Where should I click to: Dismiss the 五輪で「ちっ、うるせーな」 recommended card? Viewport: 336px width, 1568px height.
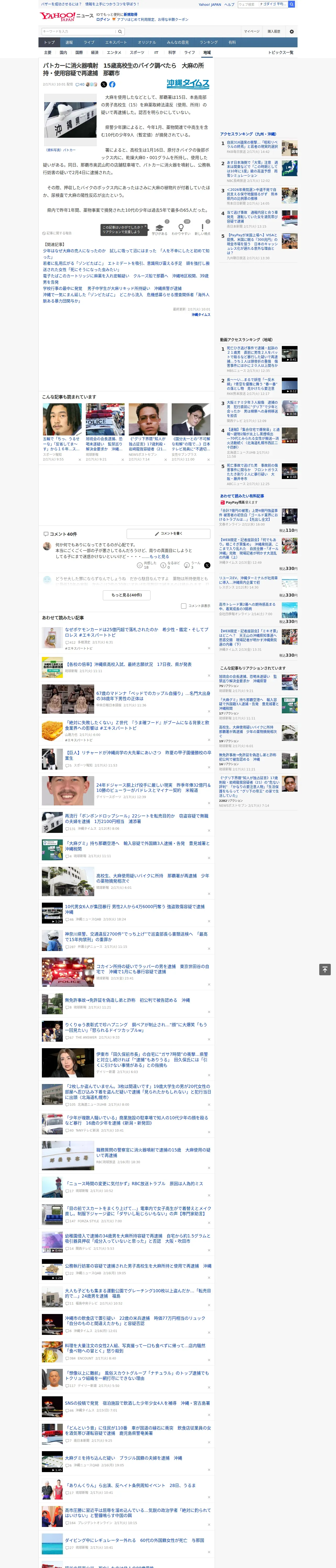click(79, 460)
